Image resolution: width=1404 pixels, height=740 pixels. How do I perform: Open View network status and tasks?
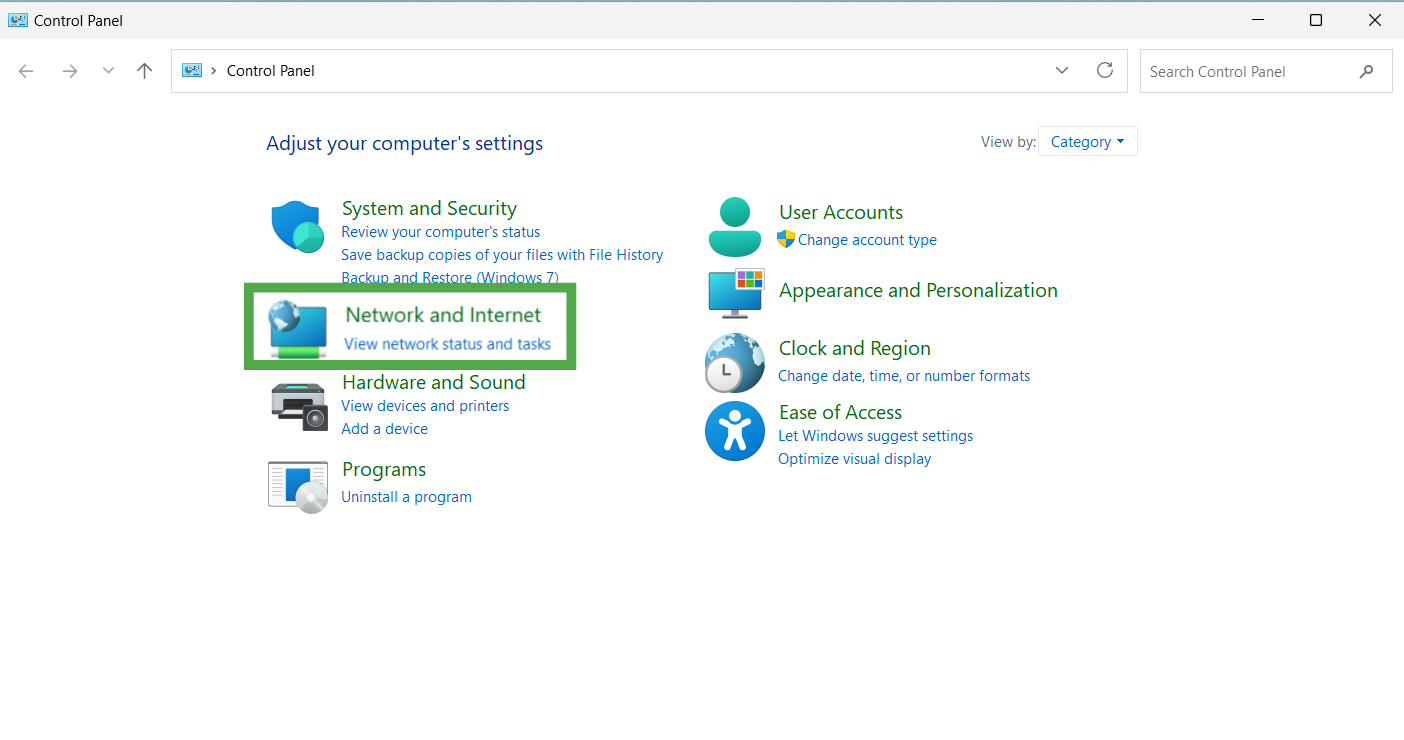[448, 343]
